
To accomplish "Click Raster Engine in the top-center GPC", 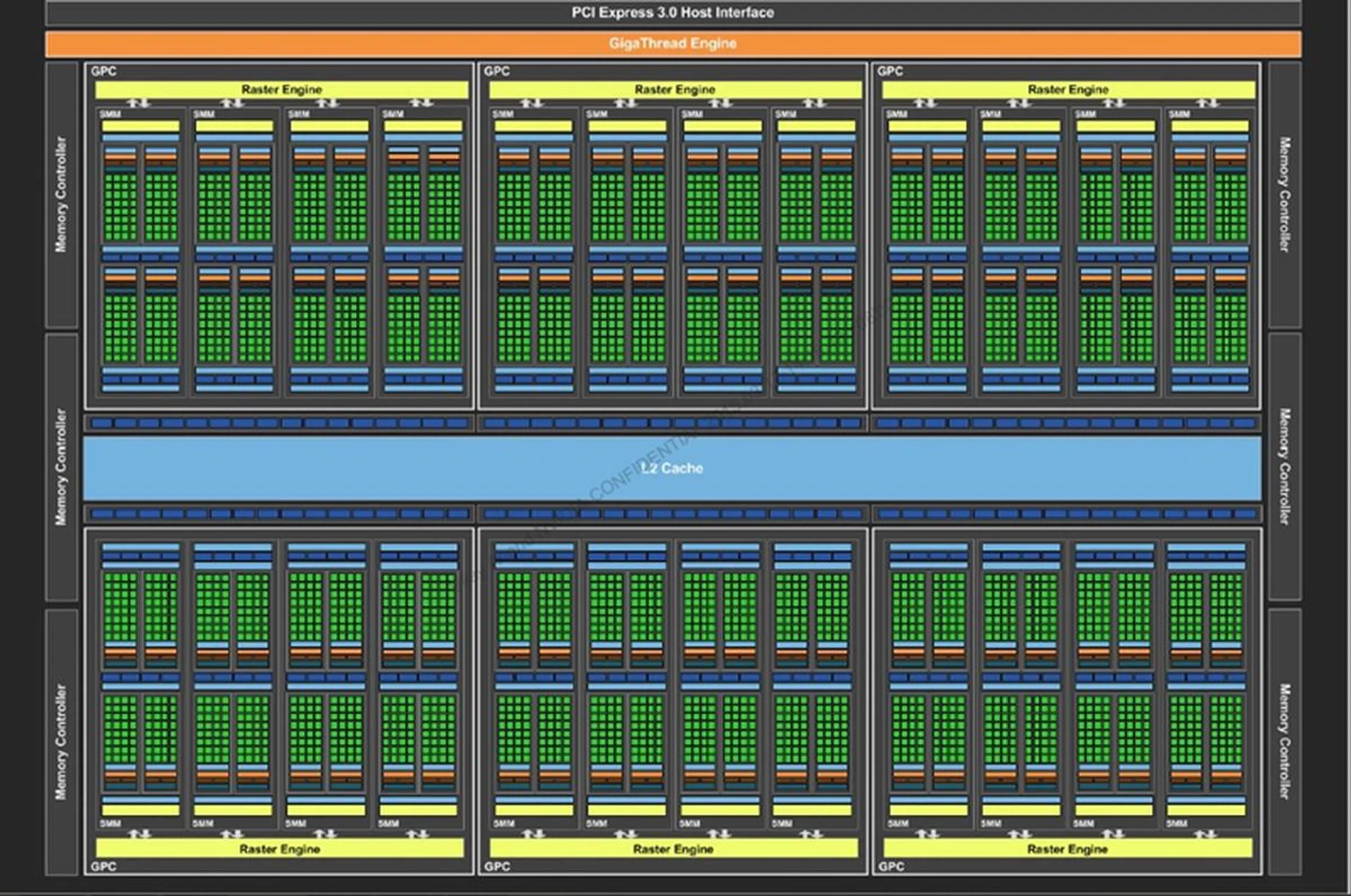I will [x=674, y=90].
